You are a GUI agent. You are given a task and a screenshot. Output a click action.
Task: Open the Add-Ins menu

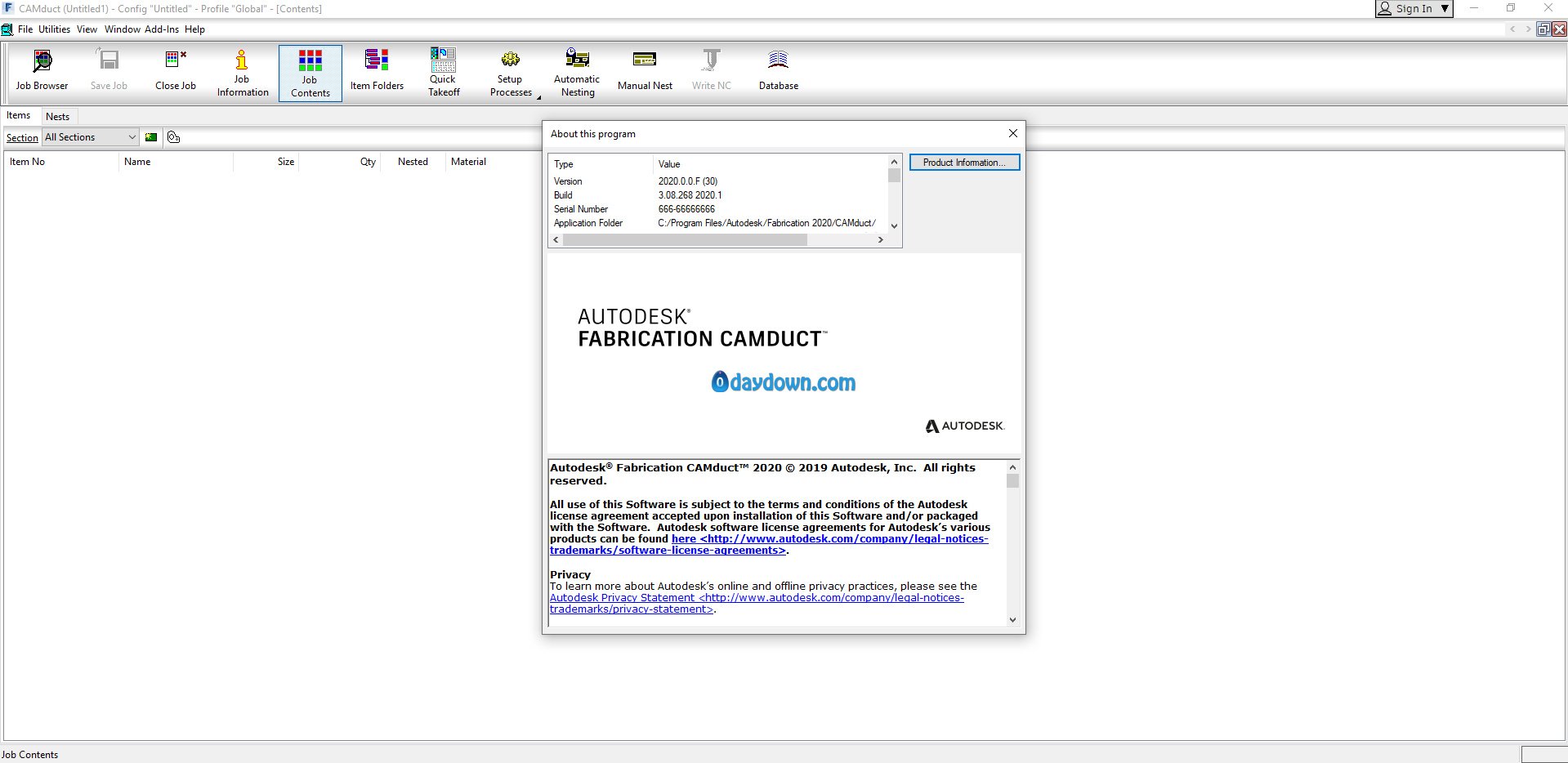click(x=162, y=29)
